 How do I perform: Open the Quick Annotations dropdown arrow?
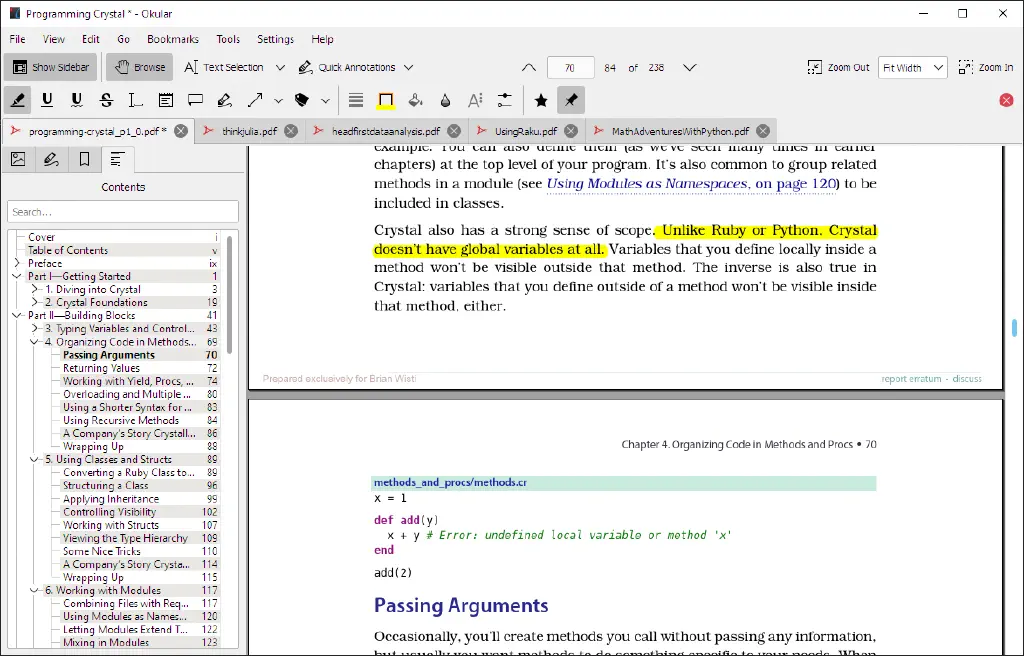click(x=408, y=67)
